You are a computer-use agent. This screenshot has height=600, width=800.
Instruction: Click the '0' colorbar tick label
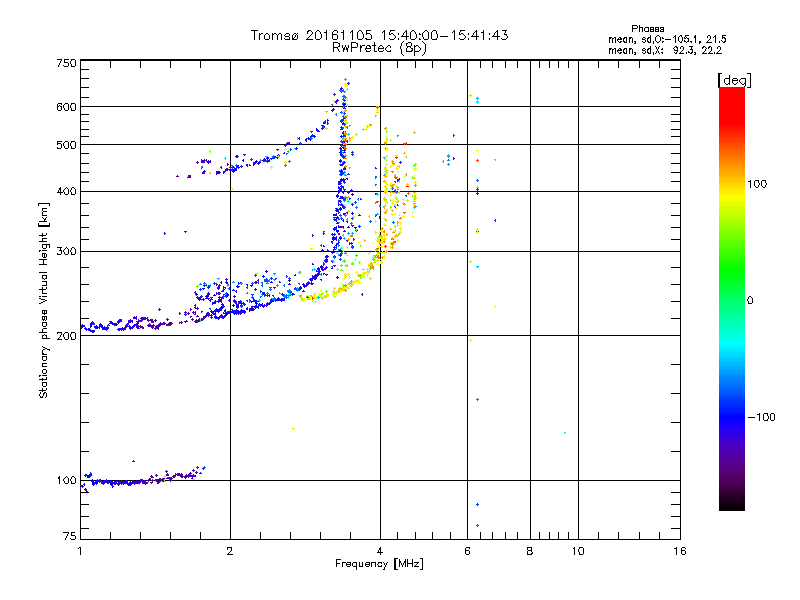point(750,301)
